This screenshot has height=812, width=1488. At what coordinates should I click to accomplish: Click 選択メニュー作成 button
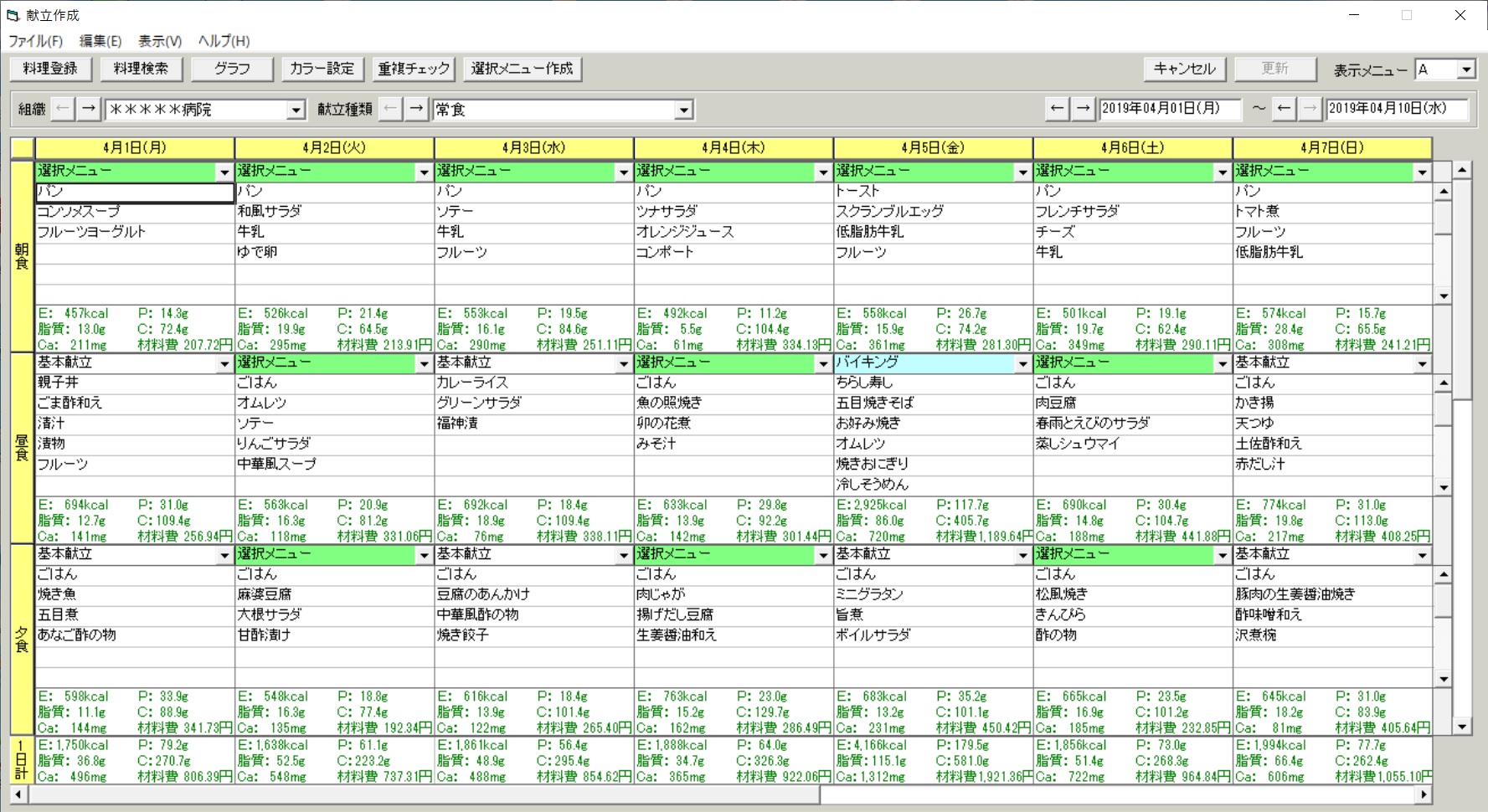pos(523,69)
